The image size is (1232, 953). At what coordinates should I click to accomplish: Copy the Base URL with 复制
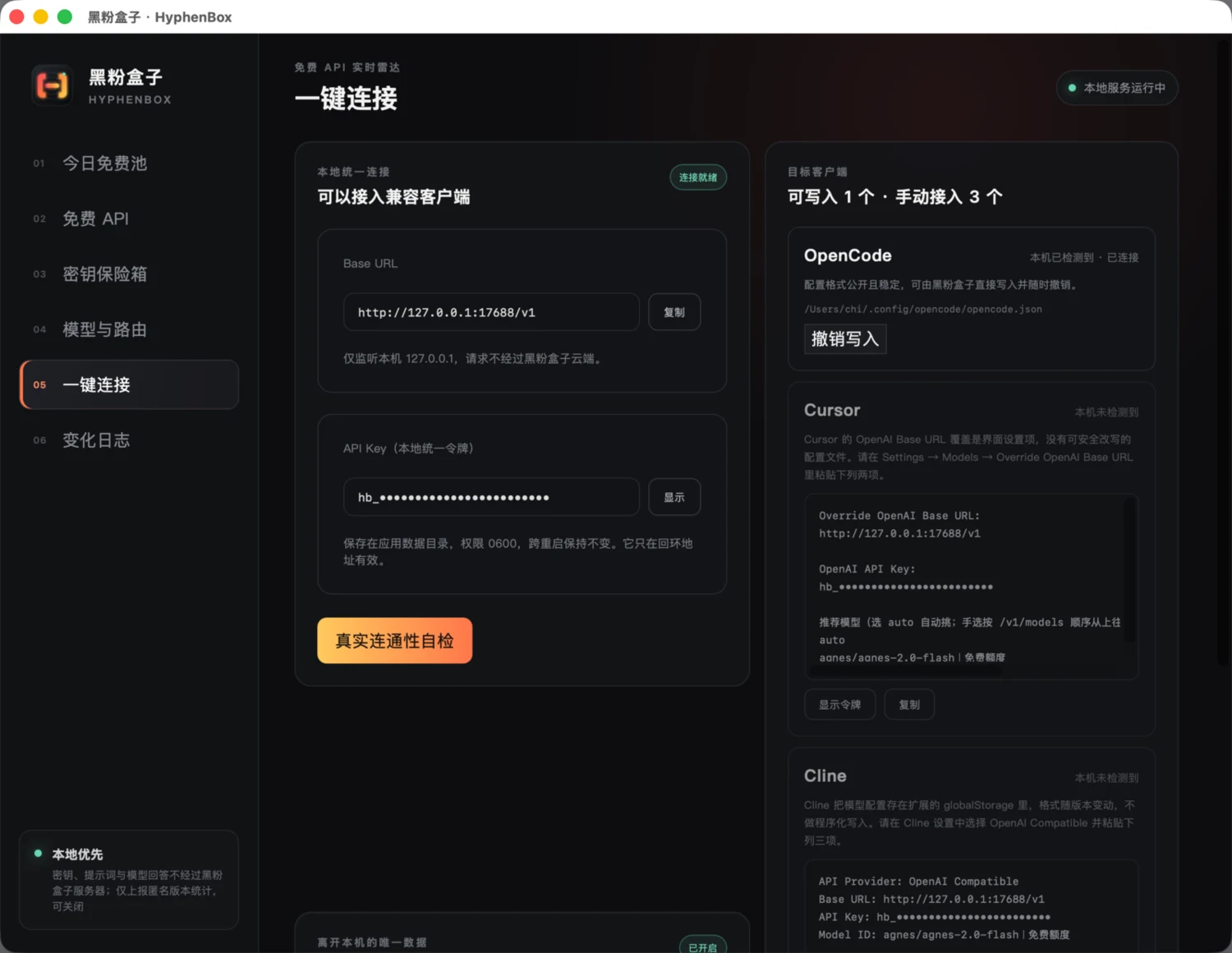click(x=674, y=312)
